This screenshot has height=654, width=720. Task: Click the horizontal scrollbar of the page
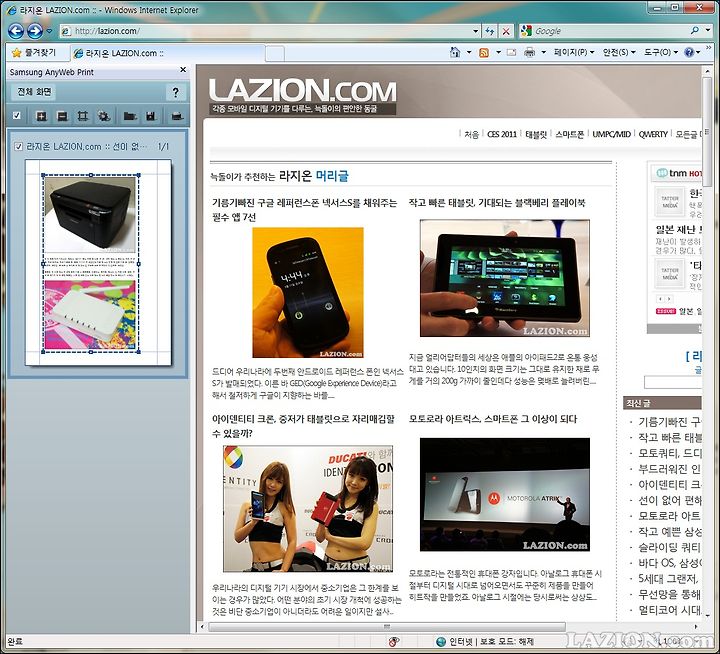click(x=387, y=626)
